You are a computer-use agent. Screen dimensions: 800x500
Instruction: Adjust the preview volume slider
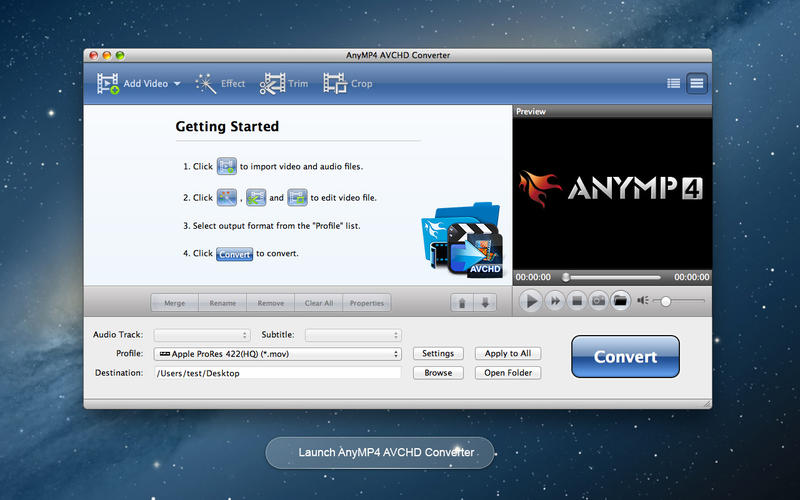(664, 300)
